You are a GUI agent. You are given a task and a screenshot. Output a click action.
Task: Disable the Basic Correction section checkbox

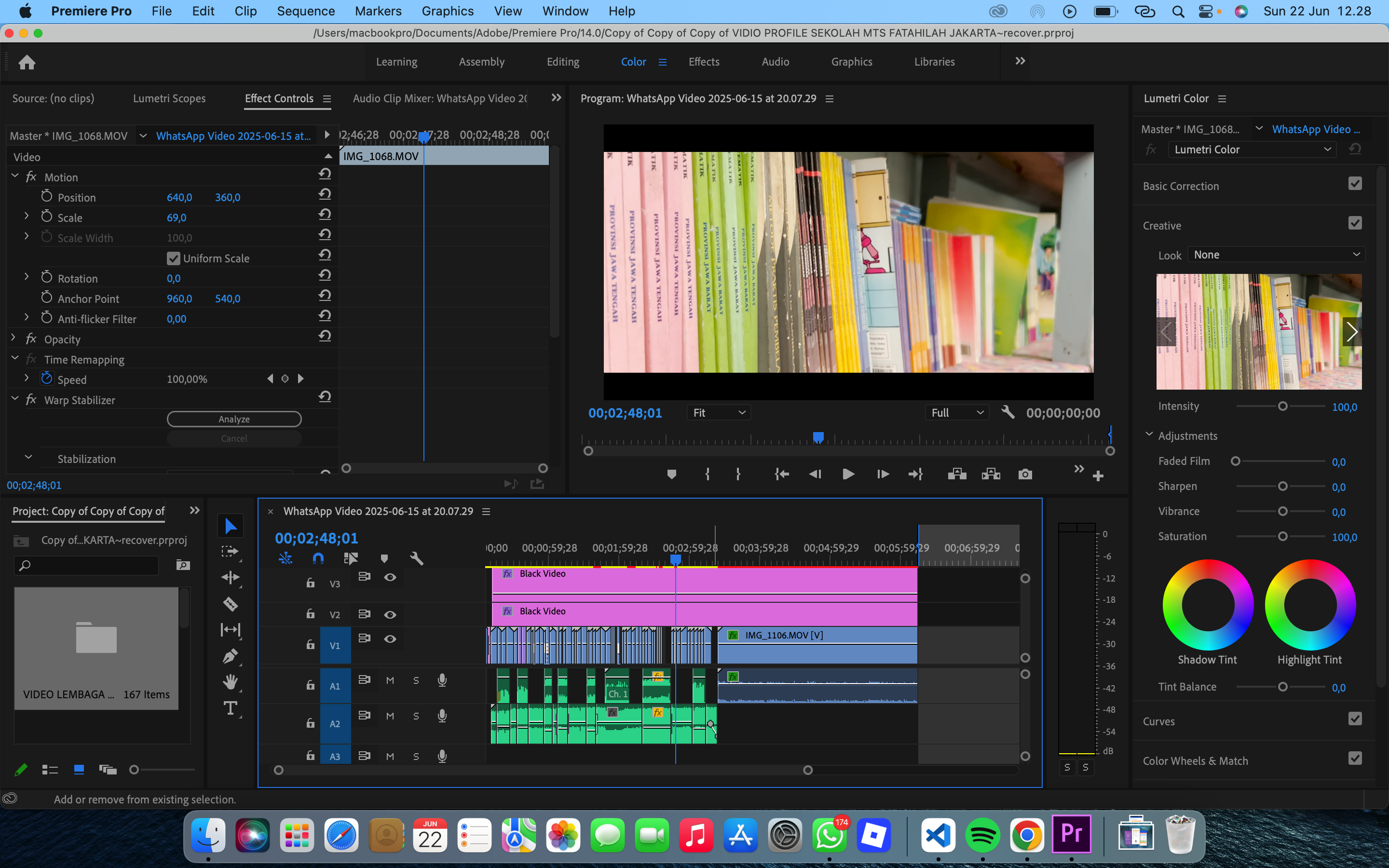(1355, 184)
